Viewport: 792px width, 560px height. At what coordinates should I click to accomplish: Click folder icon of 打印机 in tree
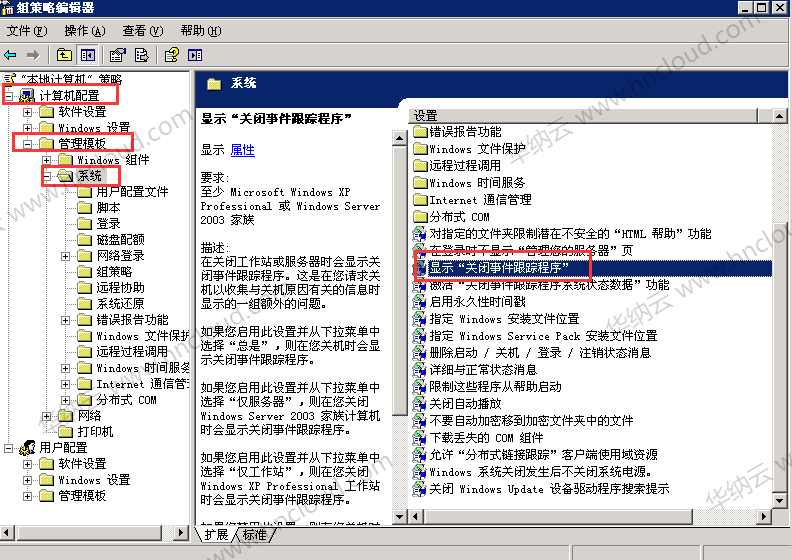tap(66, 432)
